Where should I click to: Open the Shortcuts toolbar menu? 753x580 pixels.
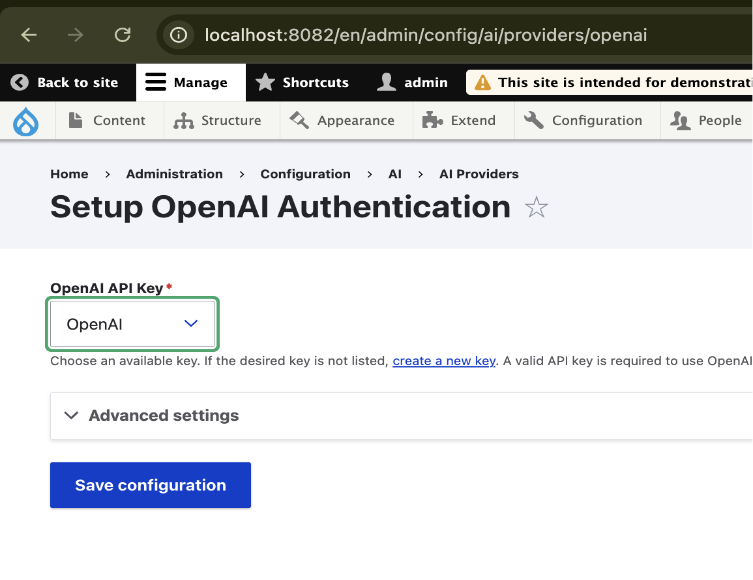click(x=302, y=83)
